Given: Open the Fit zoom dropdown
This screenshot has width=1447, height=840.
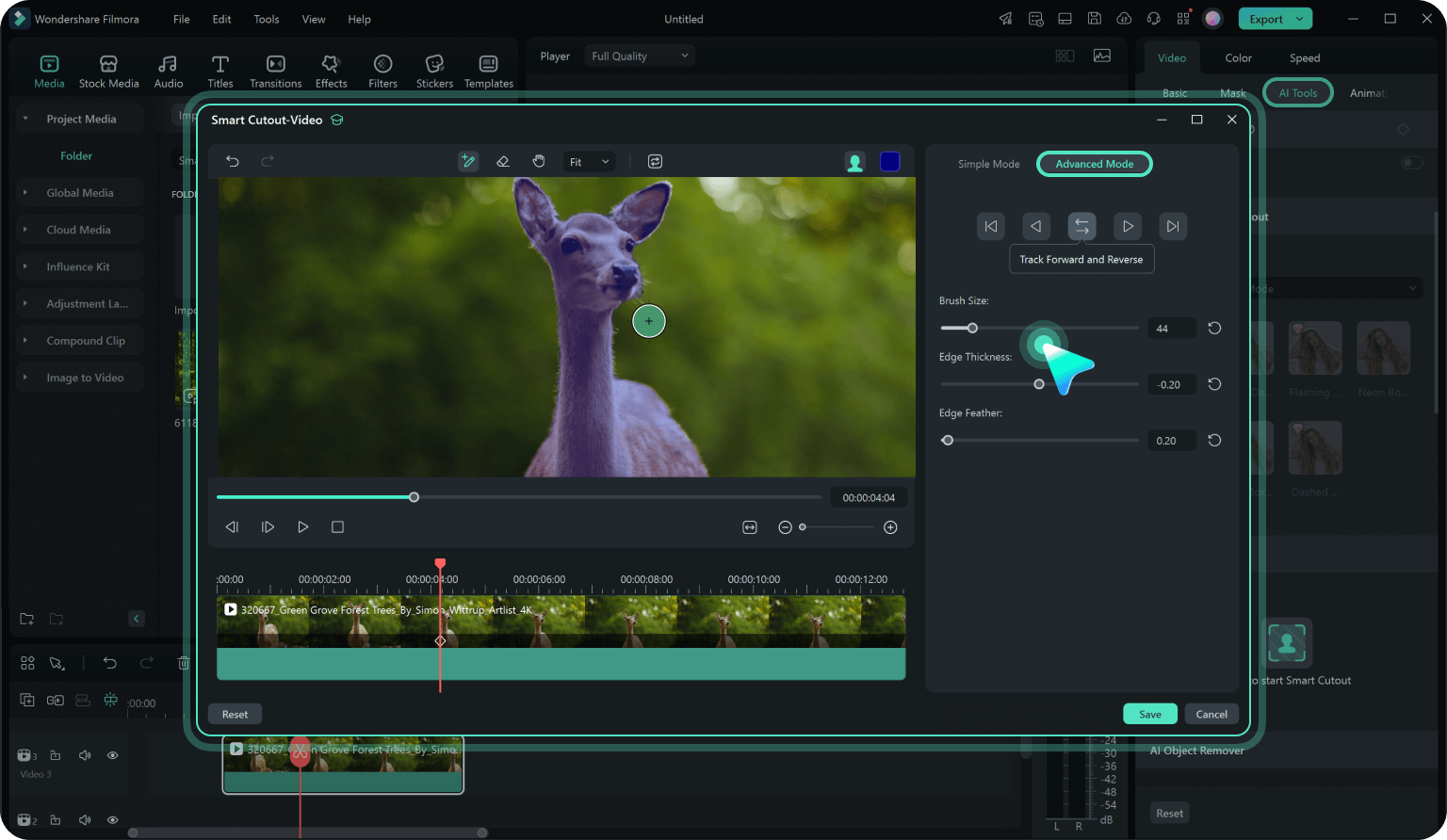Looking at the screenshot, I should pos(589,162).
